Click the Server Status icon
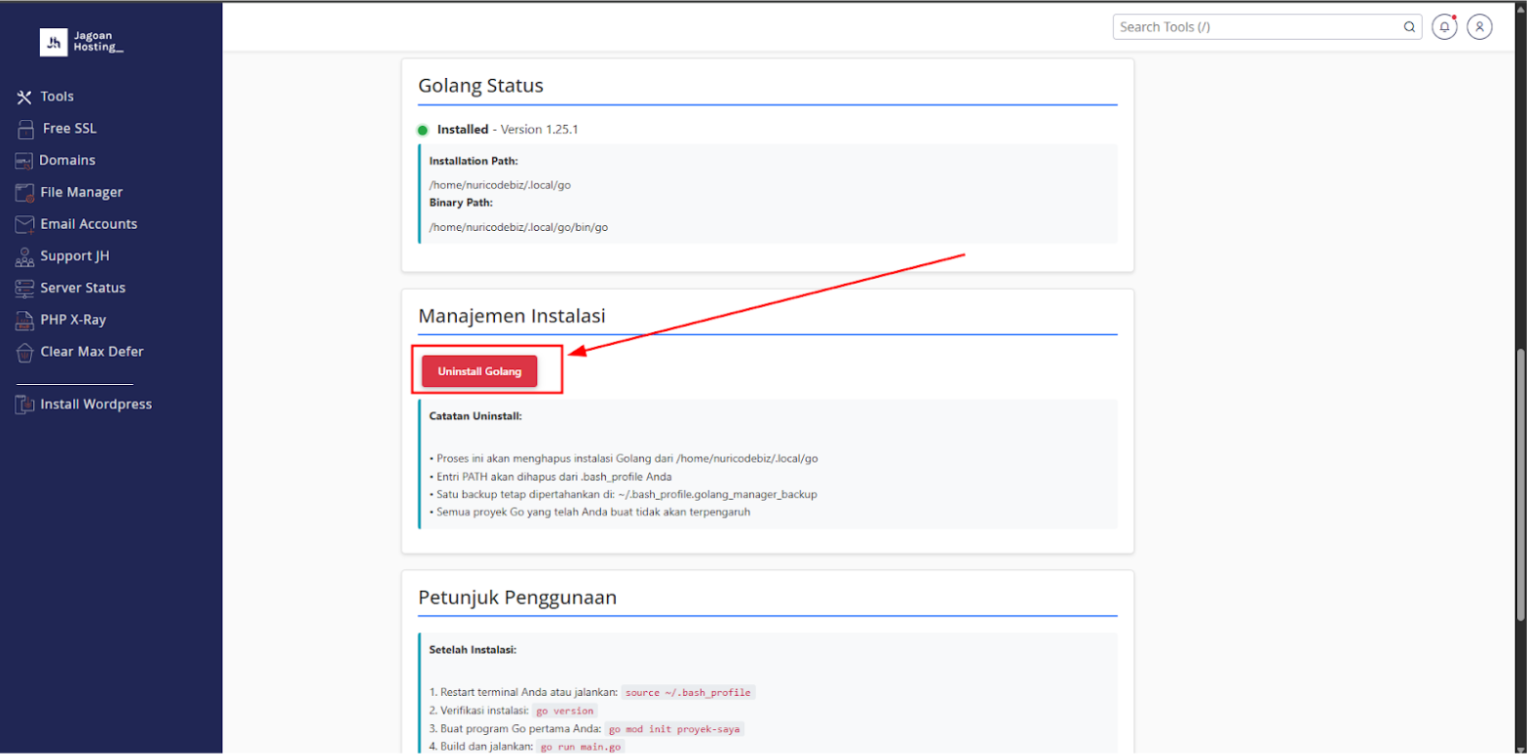1527x755 pixels. point(24,289)
